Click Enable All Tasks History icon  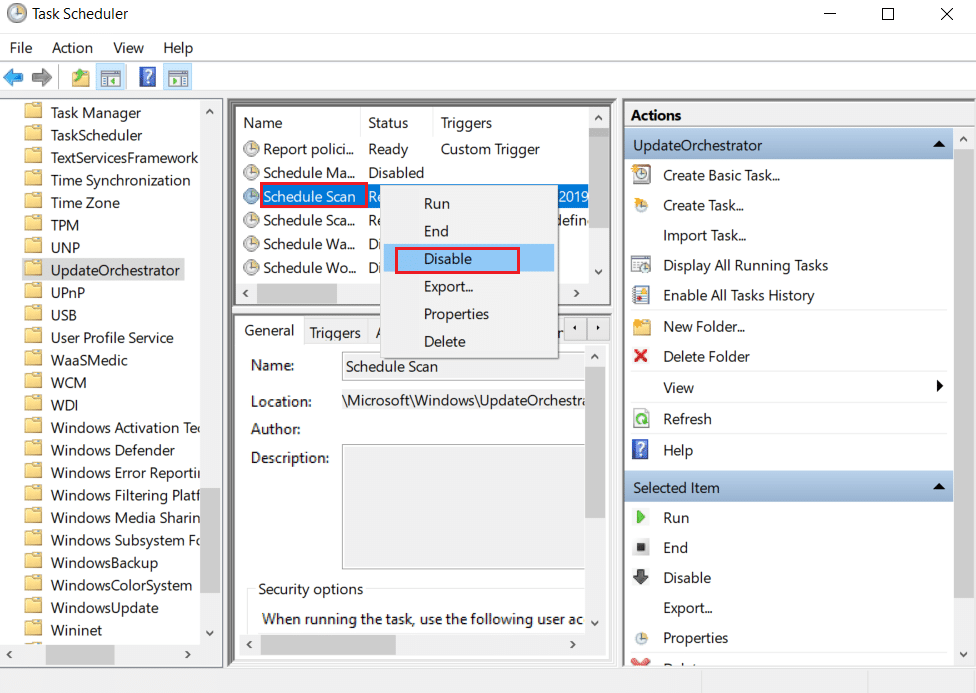[x=641, y=295]
